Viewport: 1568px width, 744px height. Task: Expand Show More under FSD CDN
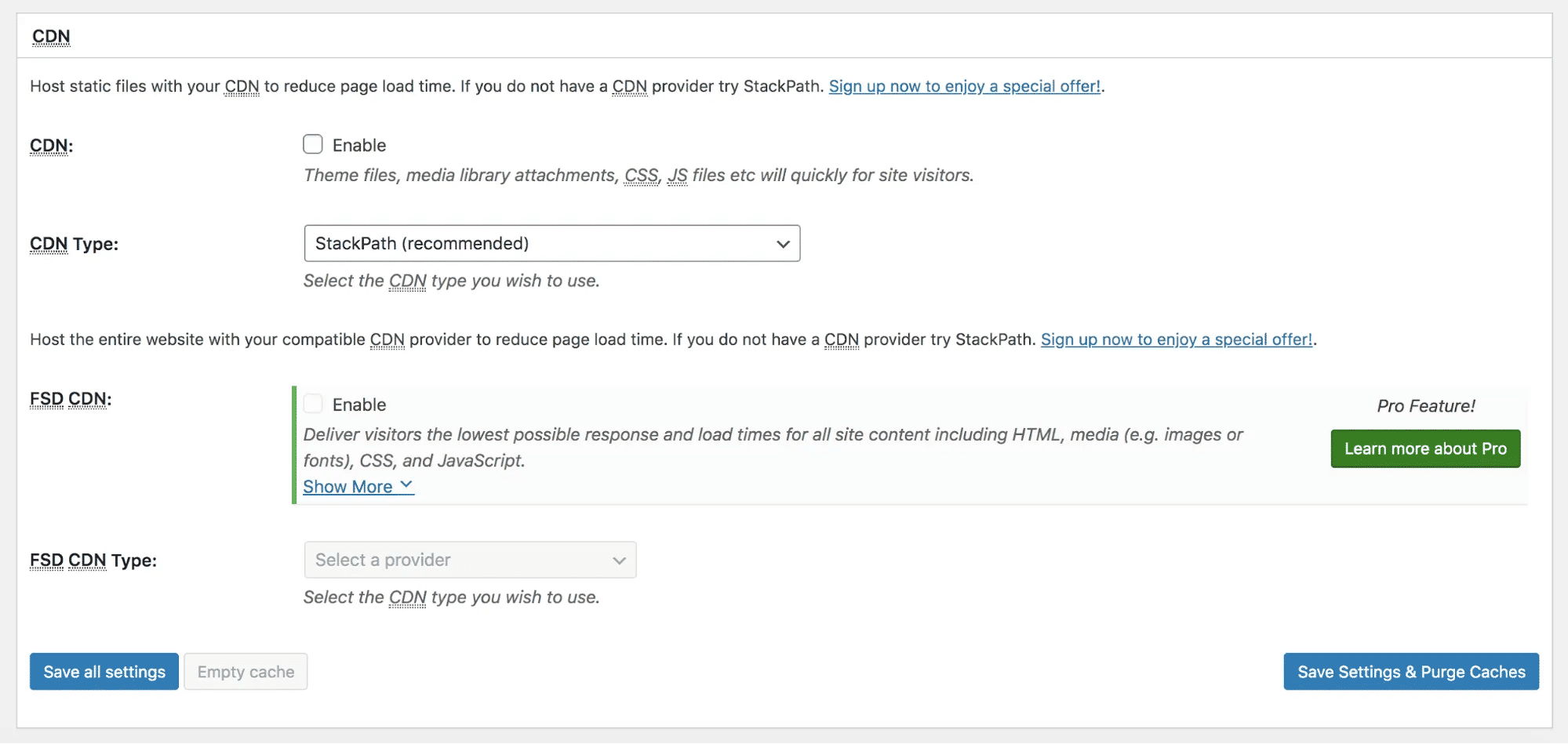[358, 486]
